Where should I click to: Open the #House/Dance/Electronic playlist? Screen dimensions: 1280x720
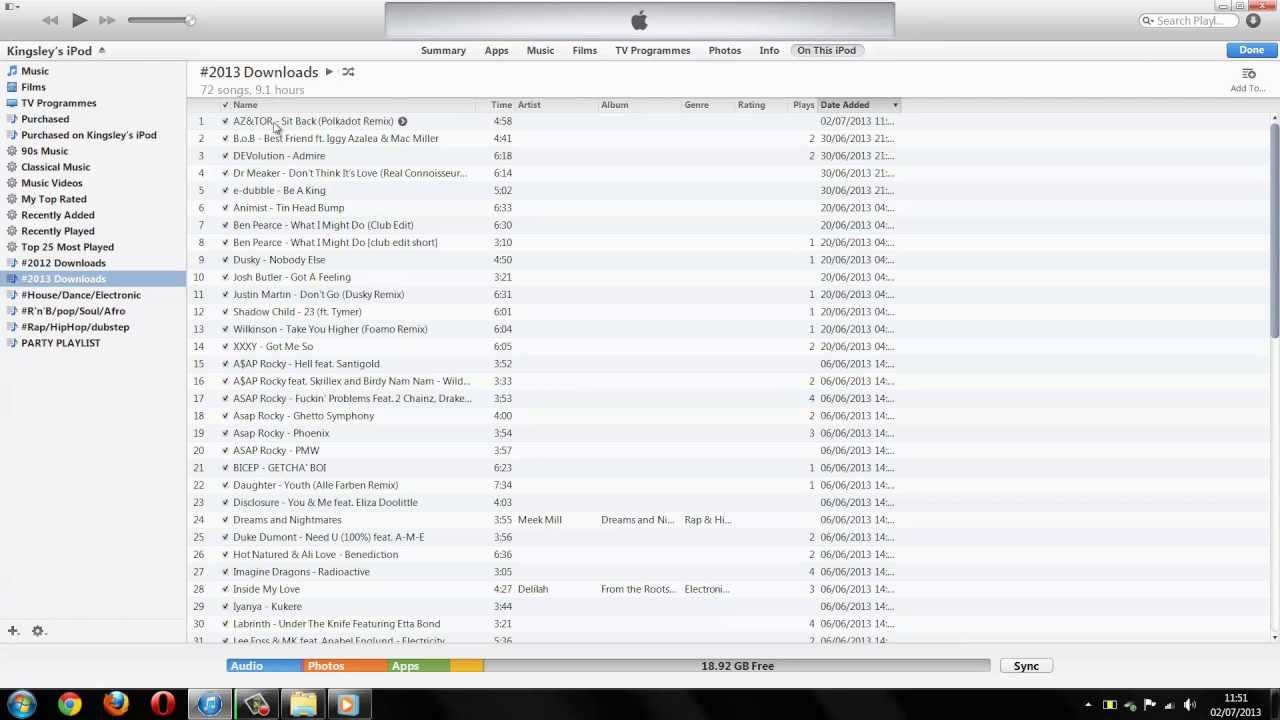click(x=81, y=295)
